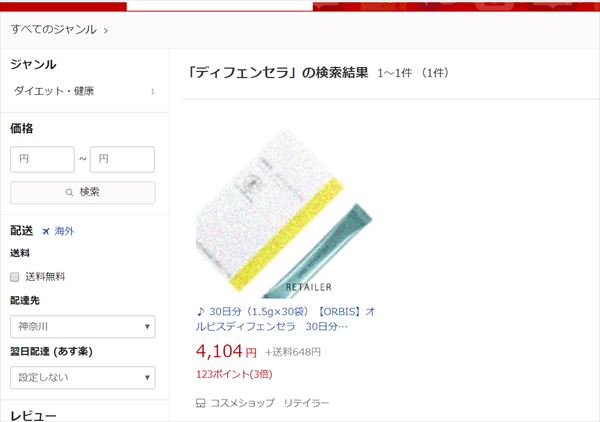Click the airplane icon next to 海外
Image resolution: width=600 pixels, height=422 pixels.
pos(46,231)
